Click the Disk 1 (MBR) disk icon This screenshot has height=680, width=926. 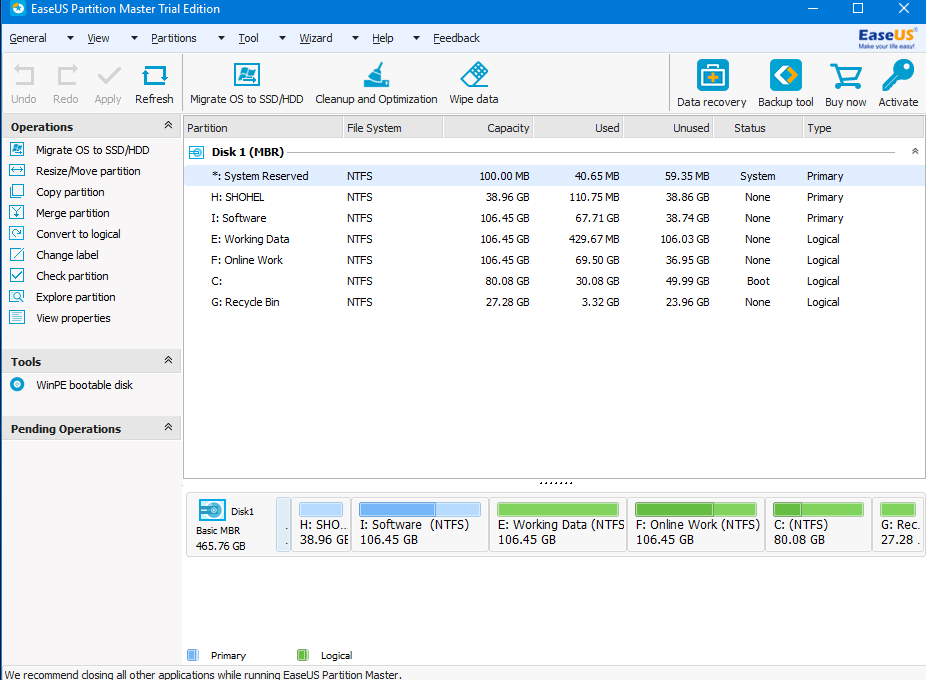click(x=196, y=152)
